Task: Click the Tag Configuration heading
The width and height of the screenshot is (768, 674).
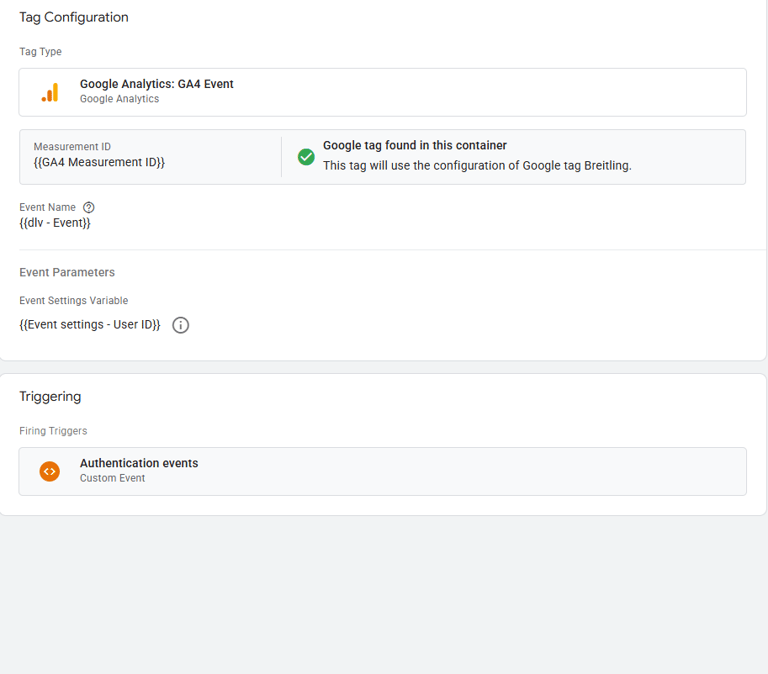Action: tap(74, 17)
